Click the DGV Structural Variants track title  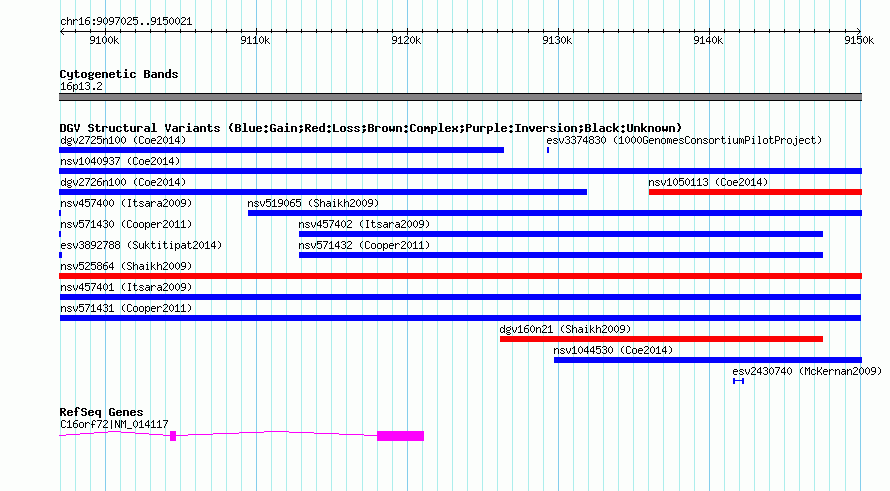coord(371,128)
